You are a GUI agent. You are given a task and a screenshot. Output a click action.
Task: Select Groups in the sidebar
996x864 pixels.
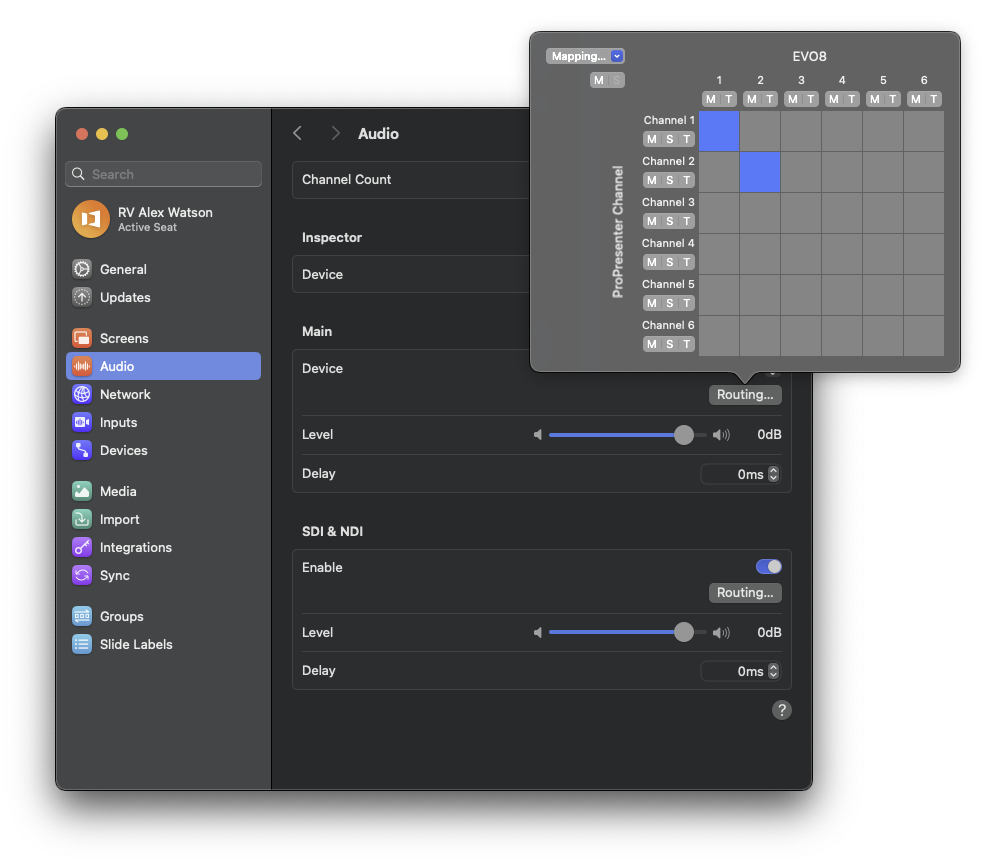[121, 616]
